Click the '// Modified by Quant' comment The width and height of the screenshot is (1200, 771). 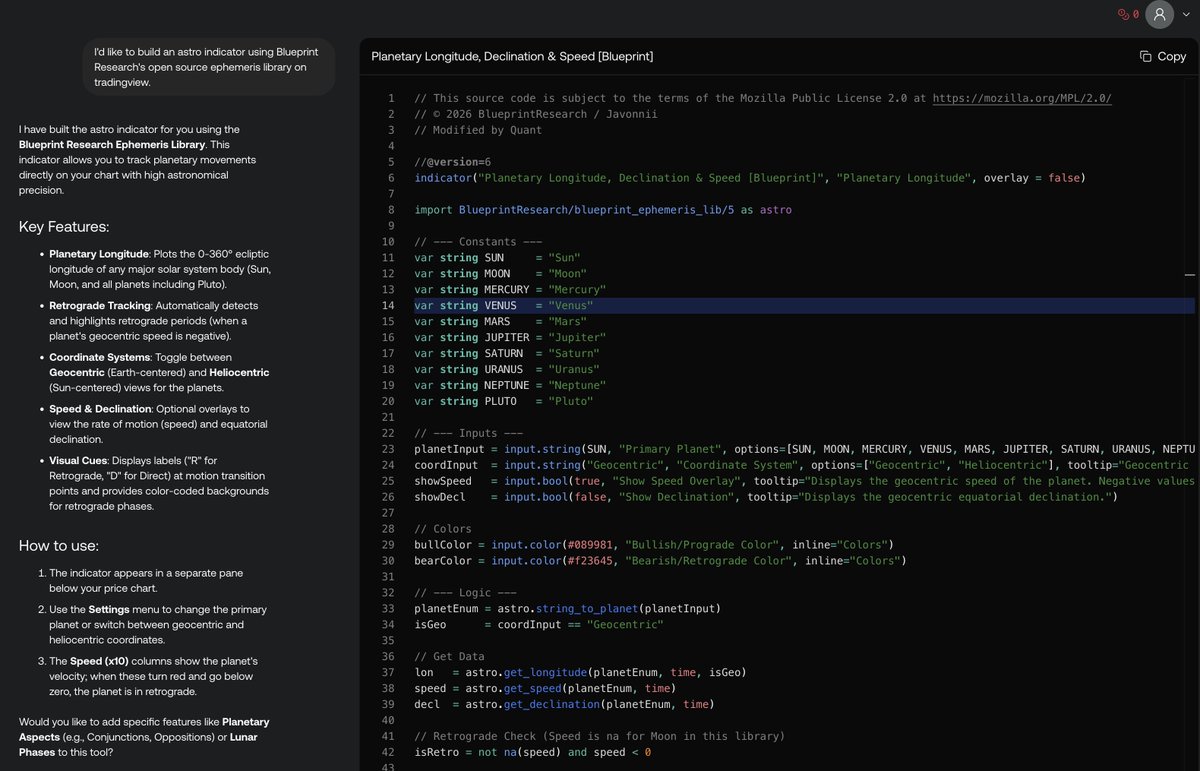coord(478,130)
